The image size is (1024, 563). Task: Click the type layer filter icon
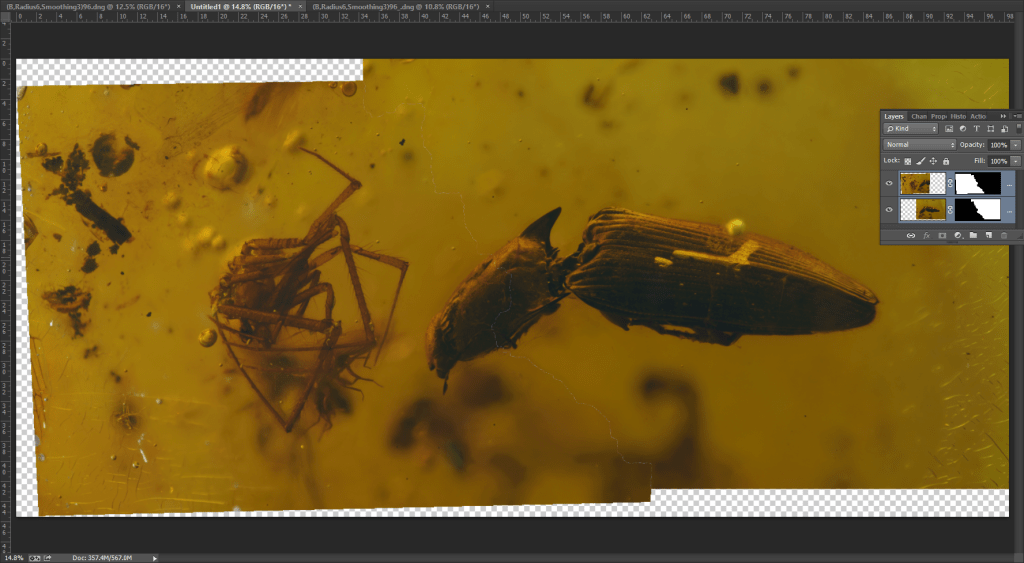point(976,129)
